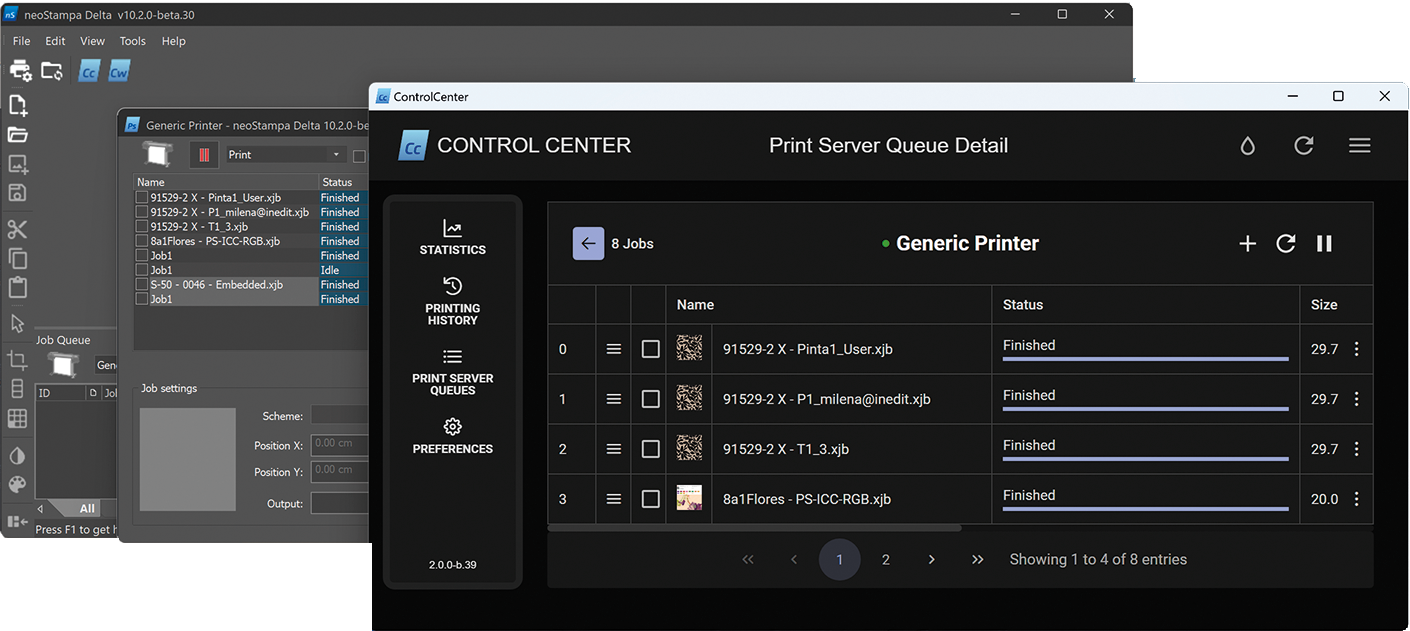
Task: Open Printing History in sidebar
Action: (452, 301)
